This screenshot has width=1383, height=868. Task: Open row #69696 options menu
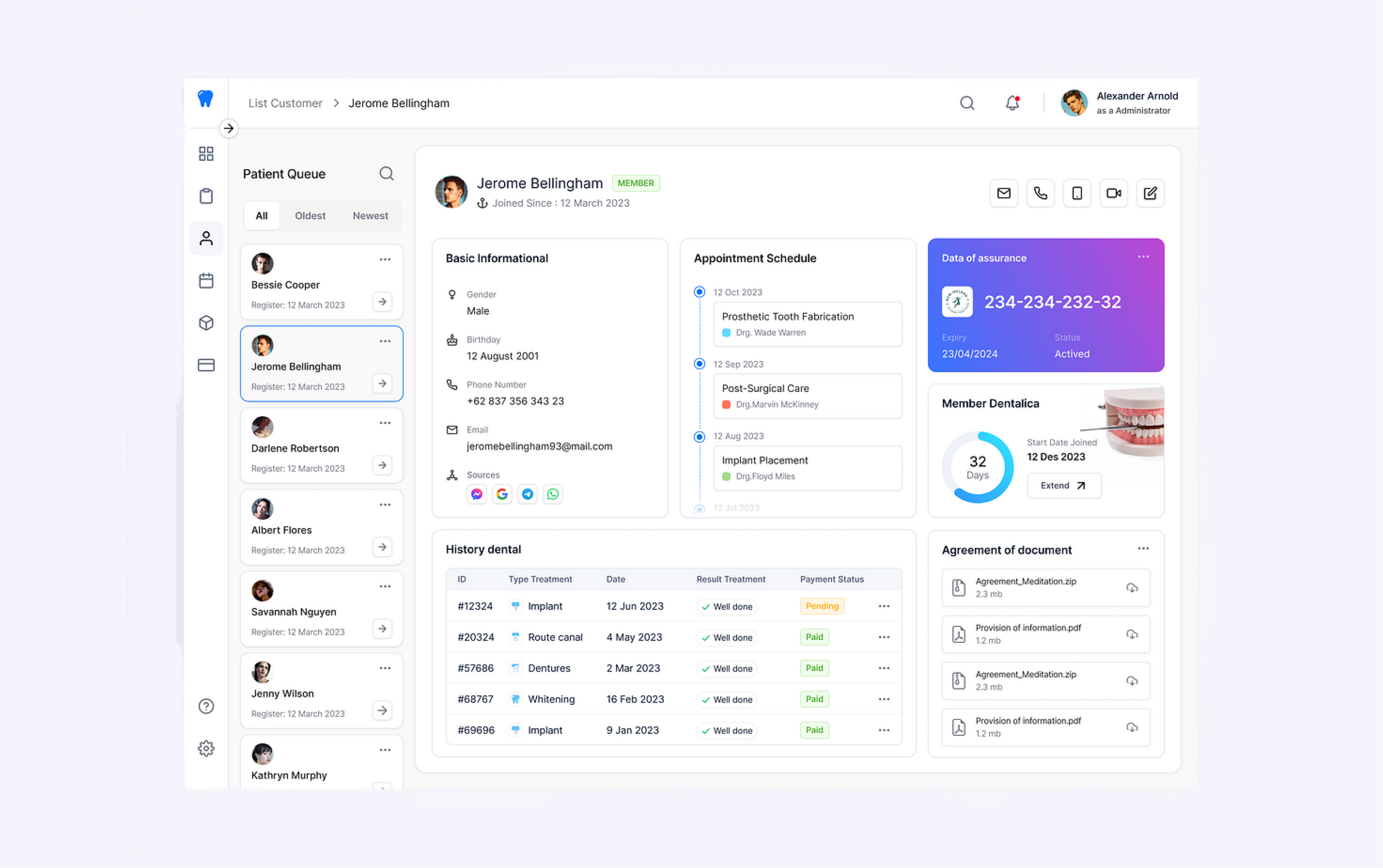(x=884, y=730)
